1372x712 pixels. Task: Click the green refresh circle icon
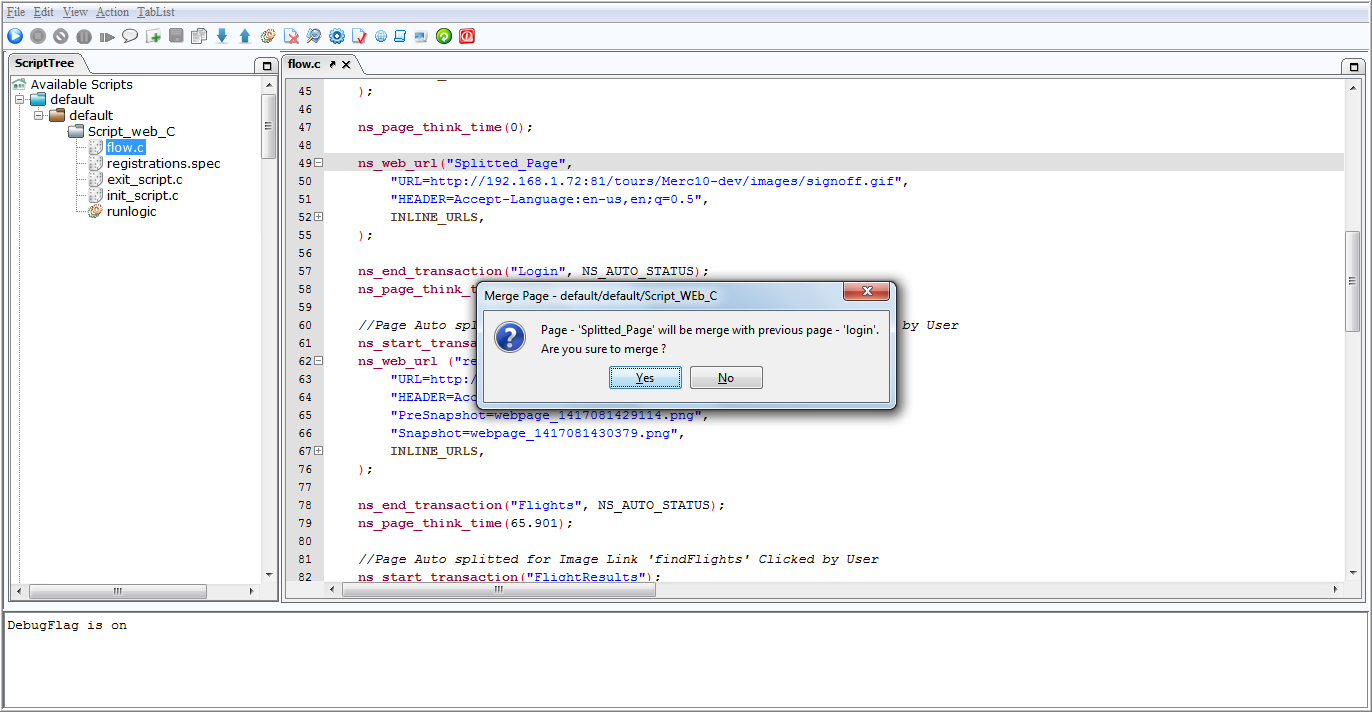(x=444, y=36)
